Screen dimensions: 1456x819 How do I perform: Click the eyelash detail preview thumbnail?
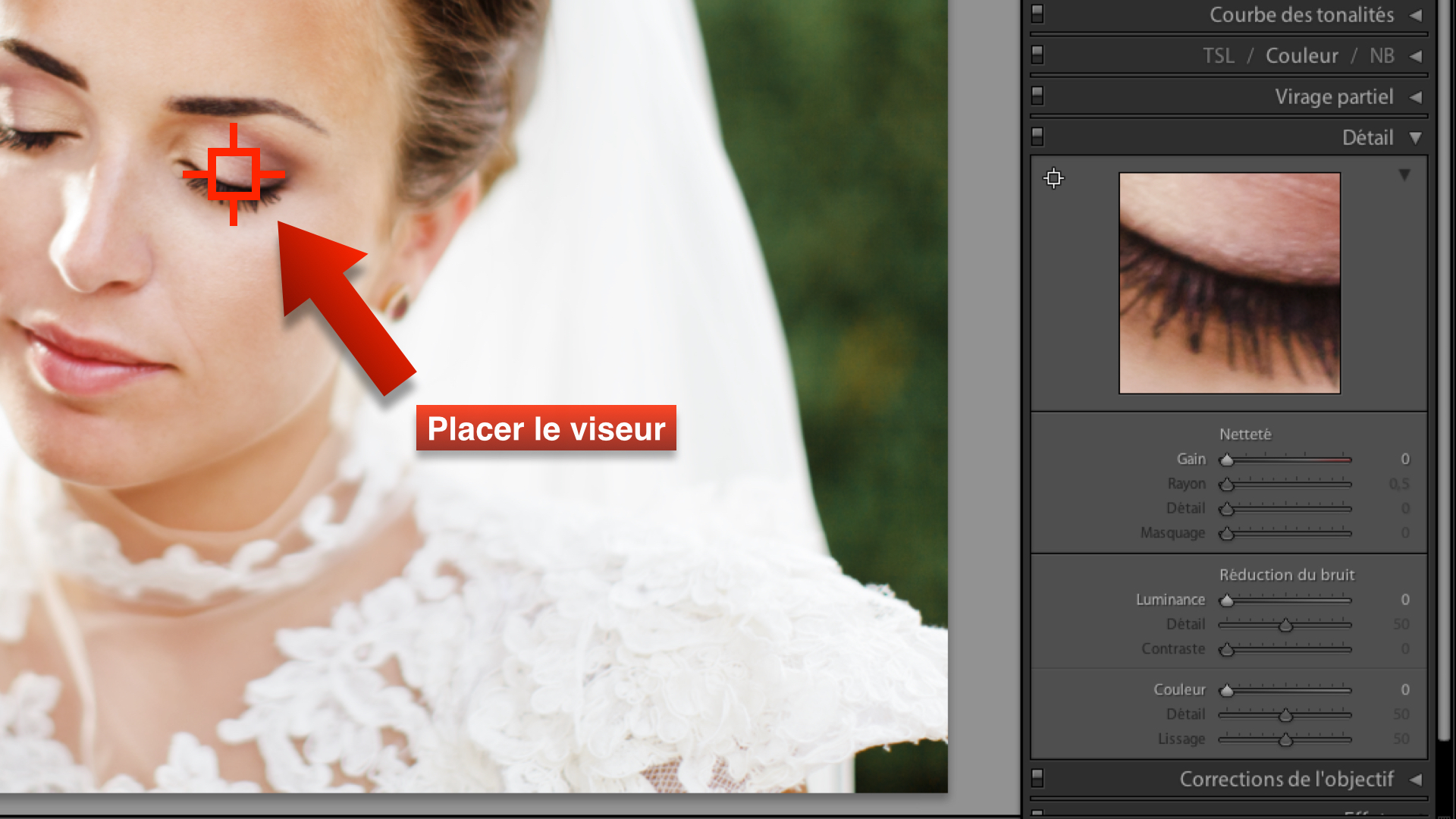pyautogui.click(x=1229, y=283)
